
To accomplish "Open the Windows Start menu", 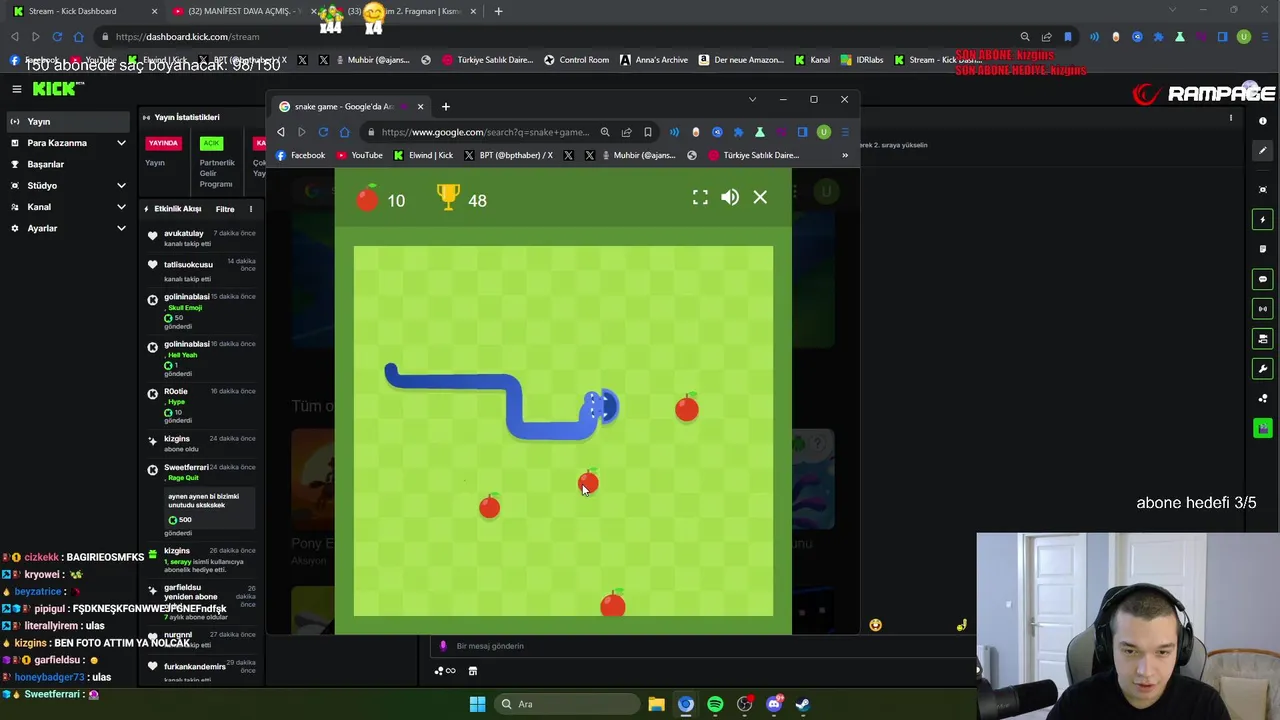I will pos(477,704).
